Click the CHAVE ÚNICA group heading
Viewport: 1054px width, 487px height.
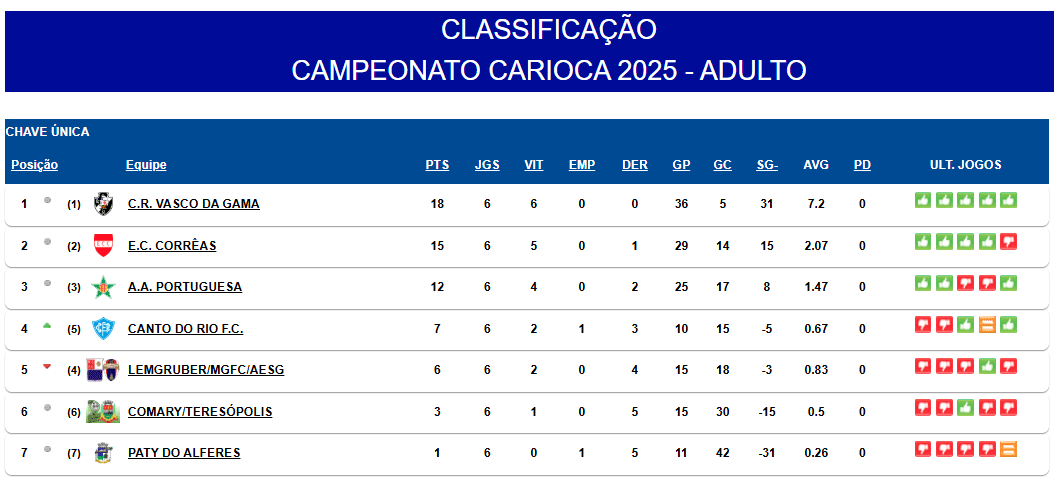tap(48, 132)
